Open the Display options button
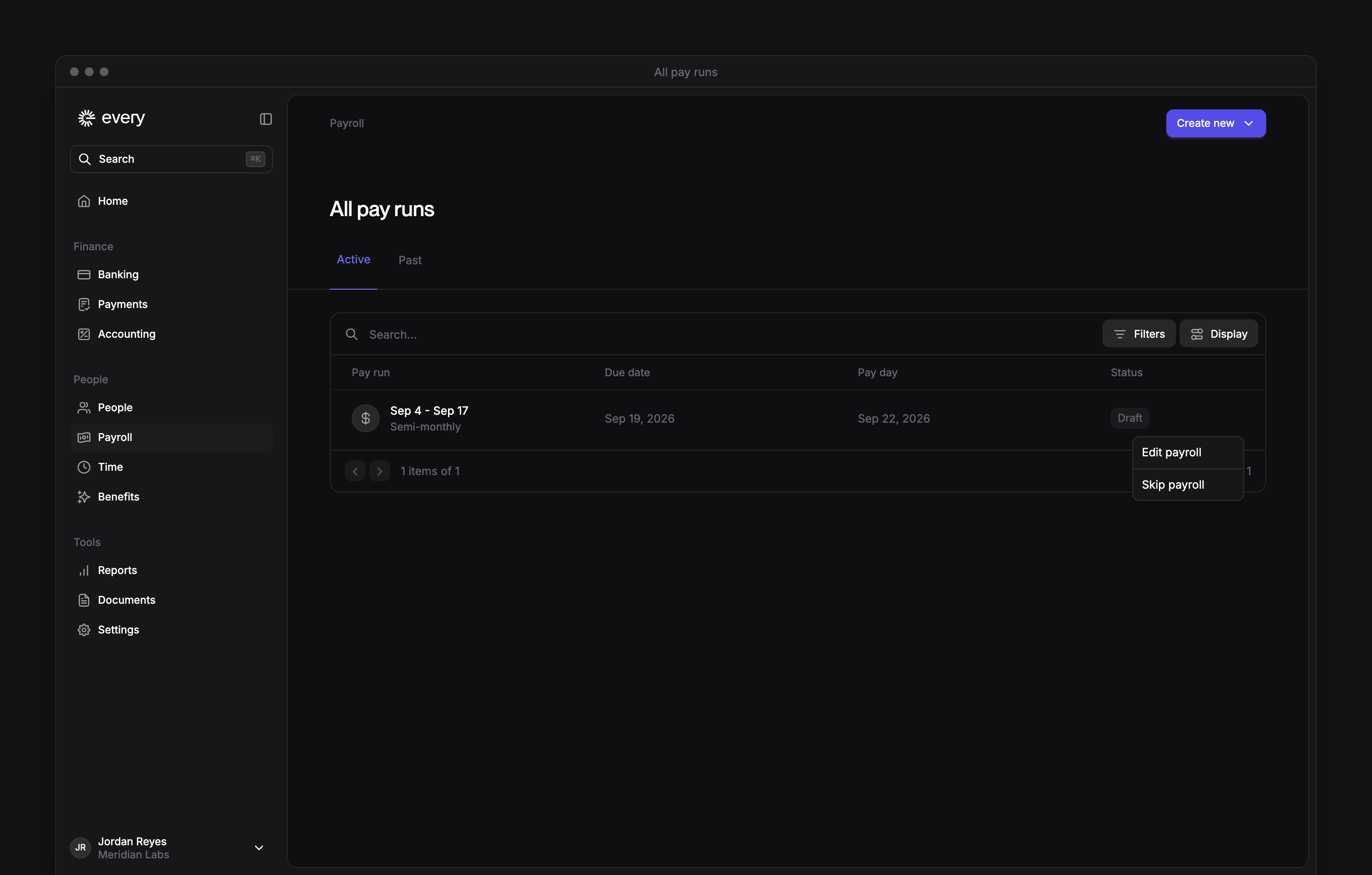The image size is (1372, 875). [x=1218, y=334]
